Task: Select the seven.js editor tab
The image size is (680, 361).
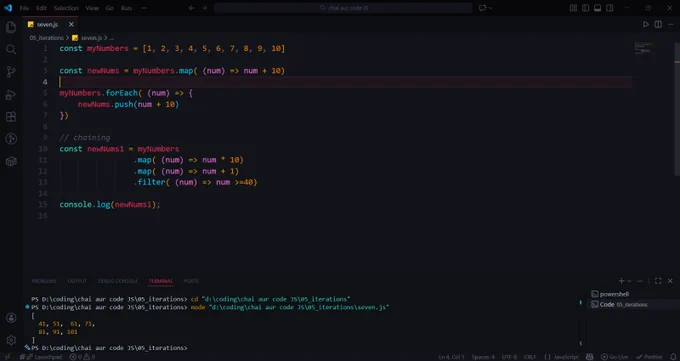Action: 51,24
